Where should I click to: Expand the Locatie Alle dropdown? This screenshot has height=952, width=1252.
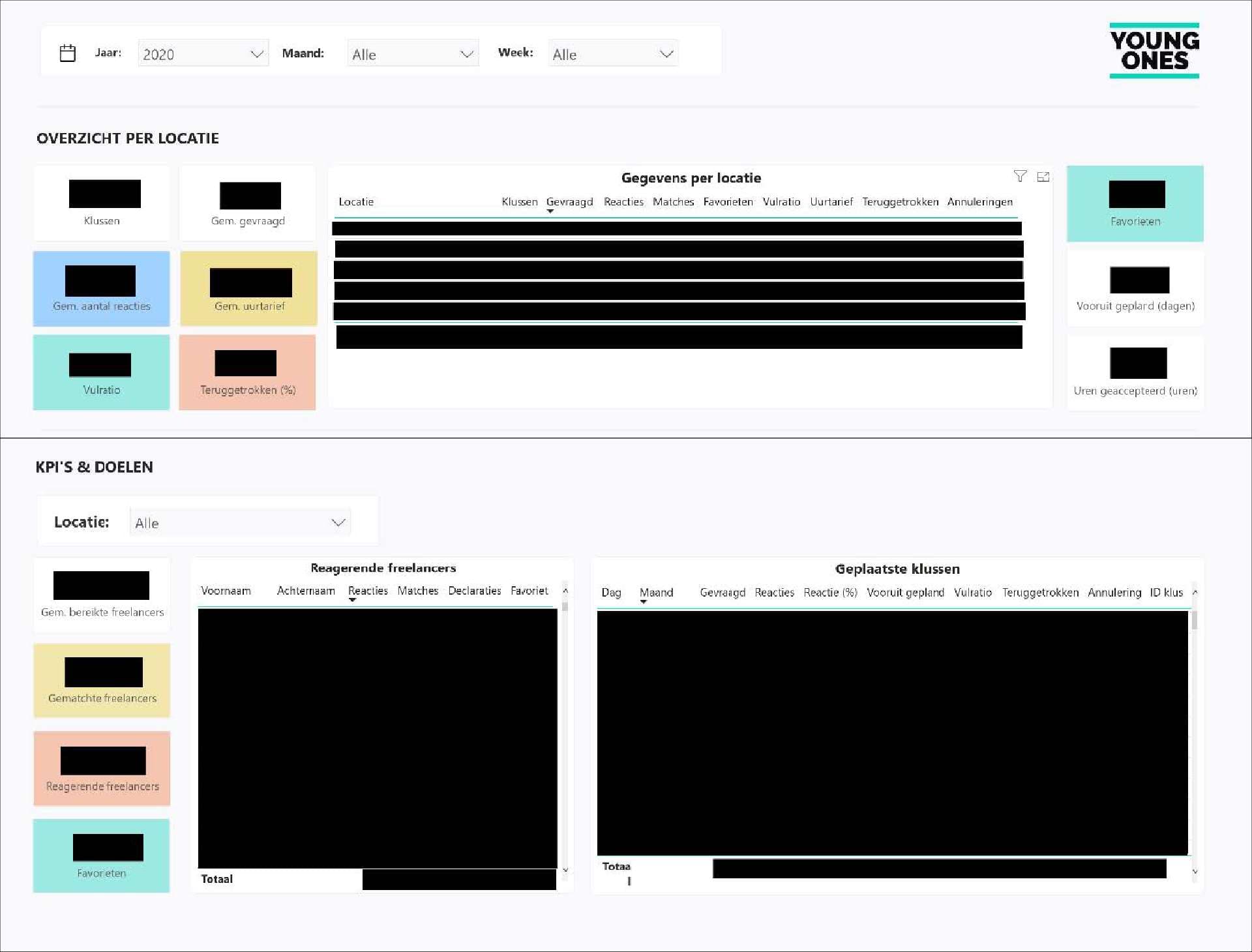pyautogui.click(x=240, y=522)
